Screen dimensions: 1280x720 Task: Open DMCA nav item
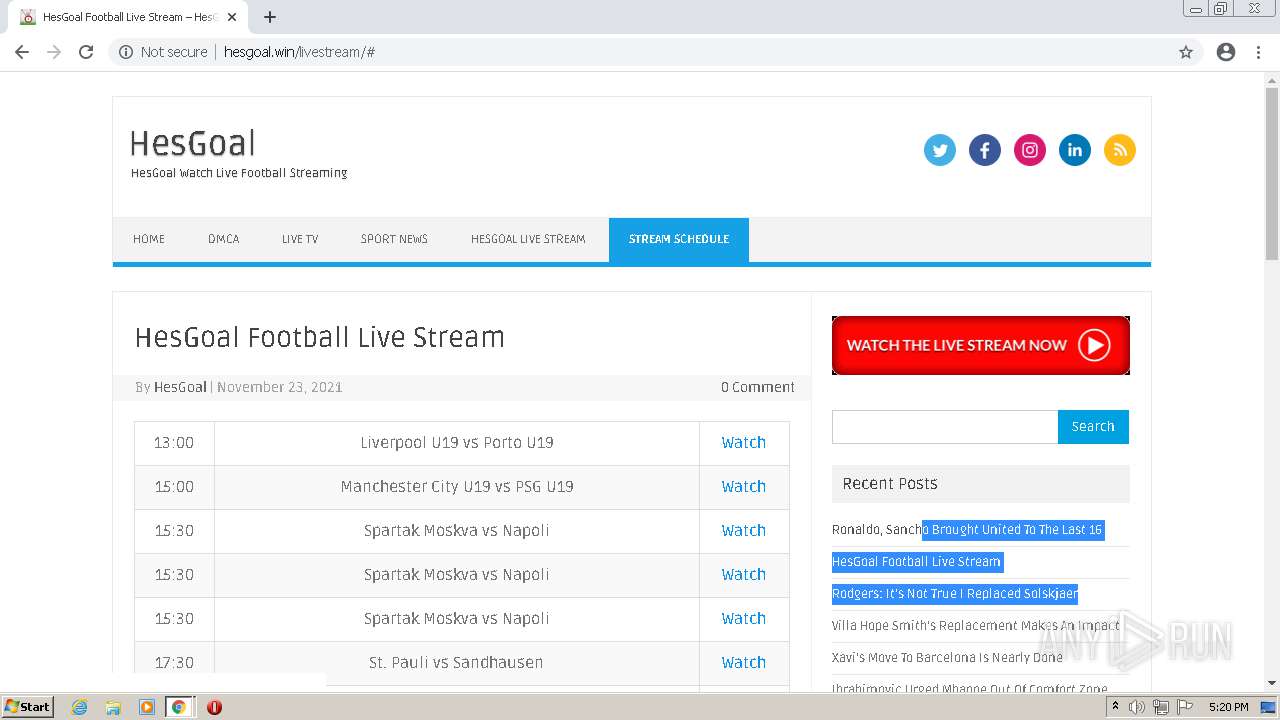pos(223,239)
